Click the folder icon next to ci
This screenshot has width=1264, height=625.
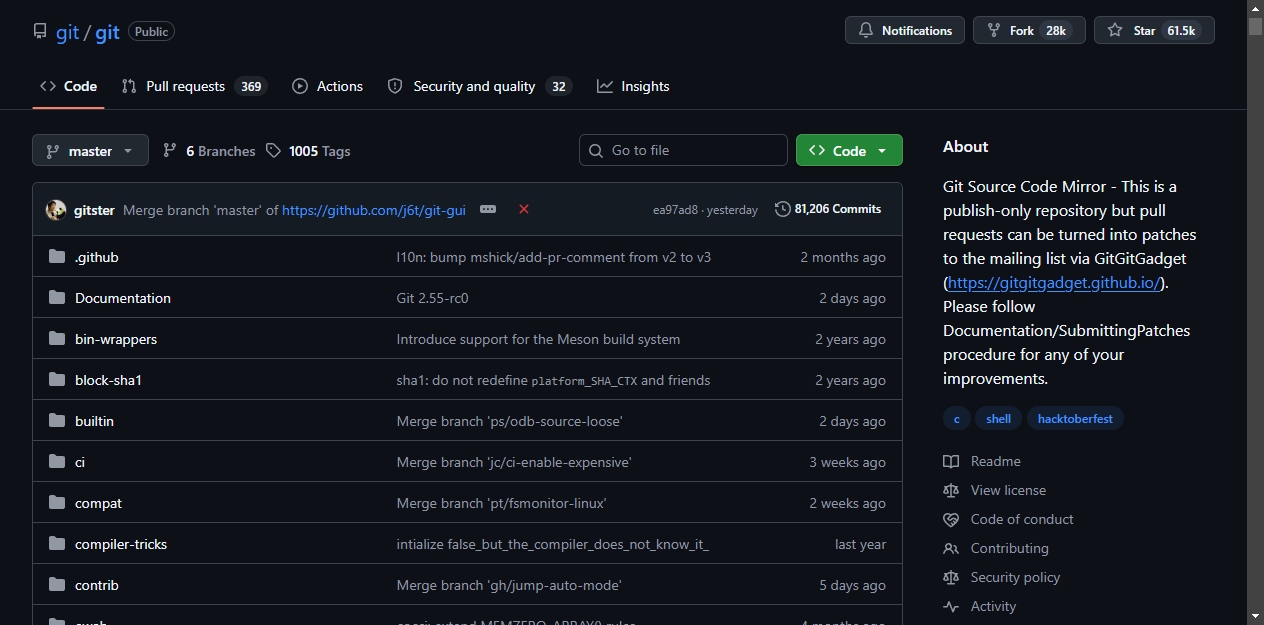[57, 462]
